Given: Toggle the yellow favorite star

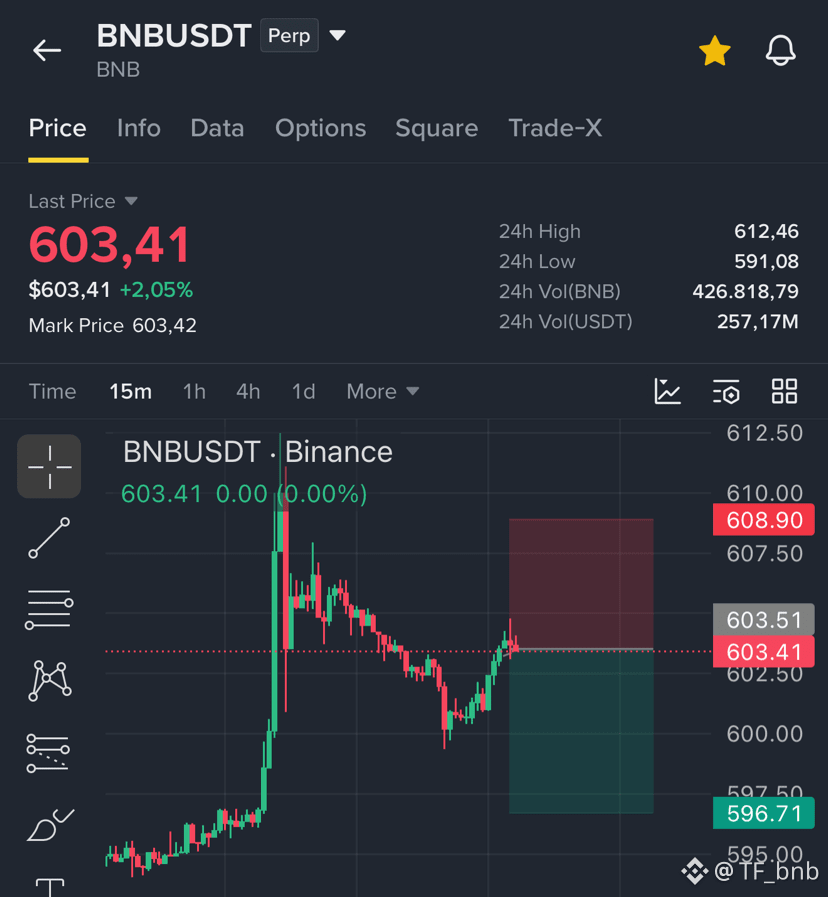Looking at the screenshot, I should point(715,51).
